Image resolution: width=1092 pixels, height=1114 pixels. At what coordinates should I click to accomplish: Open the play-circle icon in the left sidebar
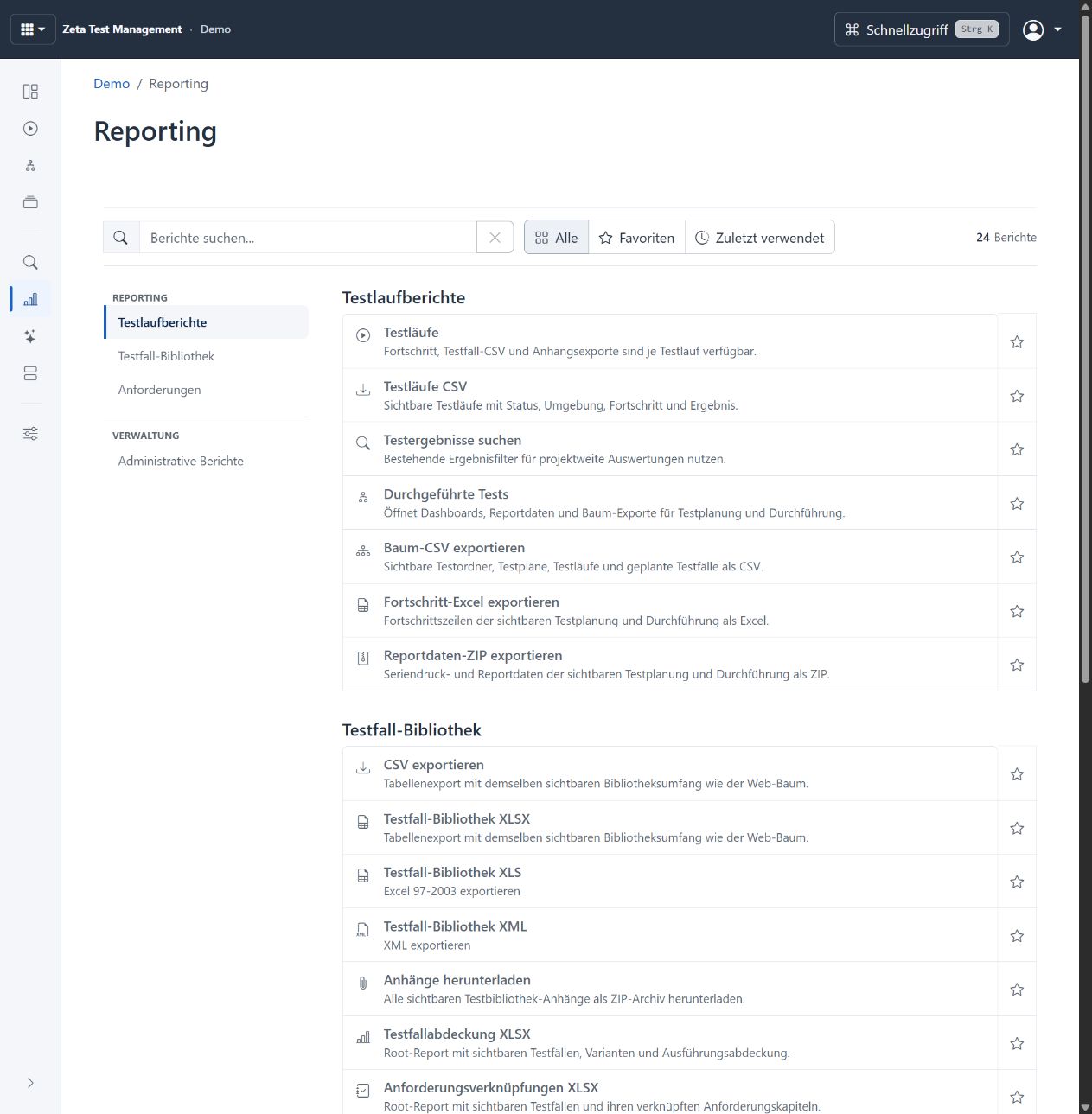click(30, 129)
